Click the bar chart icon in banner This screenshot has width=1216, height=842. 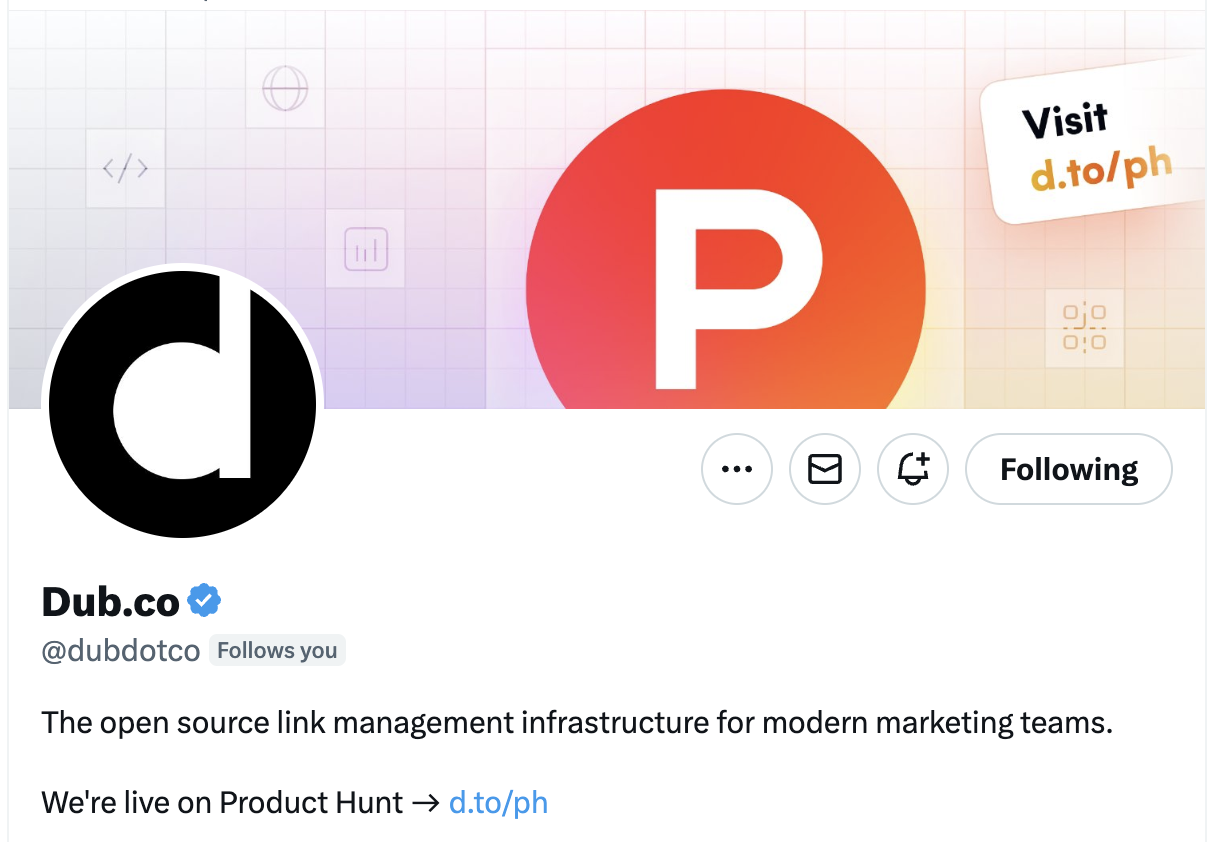pyautogui.click(x=365, y=249)
